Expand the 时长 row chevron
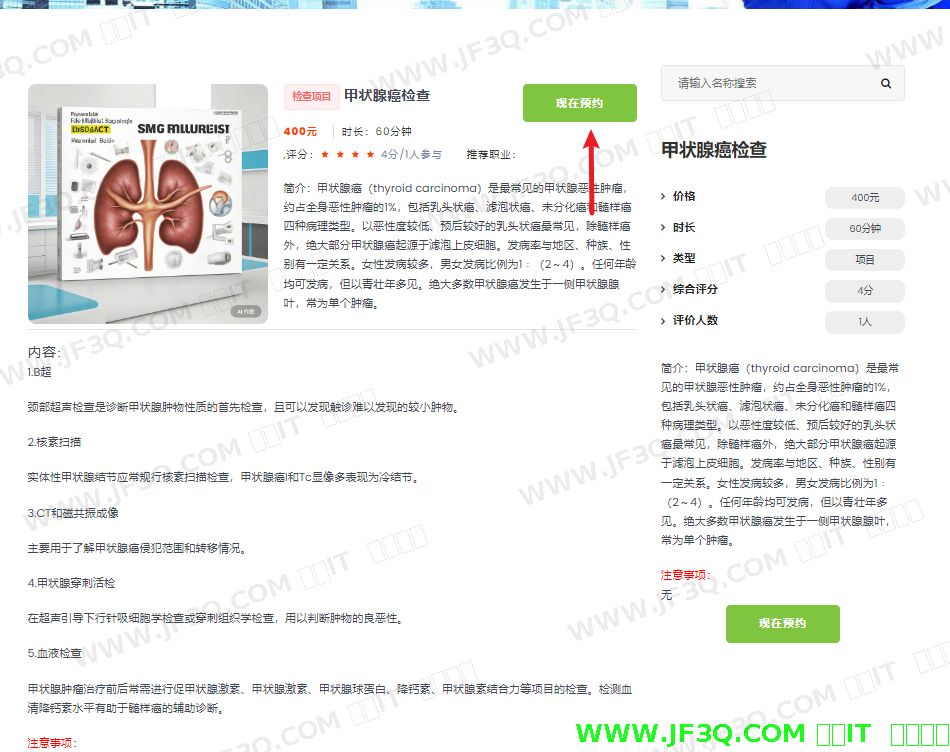950x752 pixels. tap(663, 227)
